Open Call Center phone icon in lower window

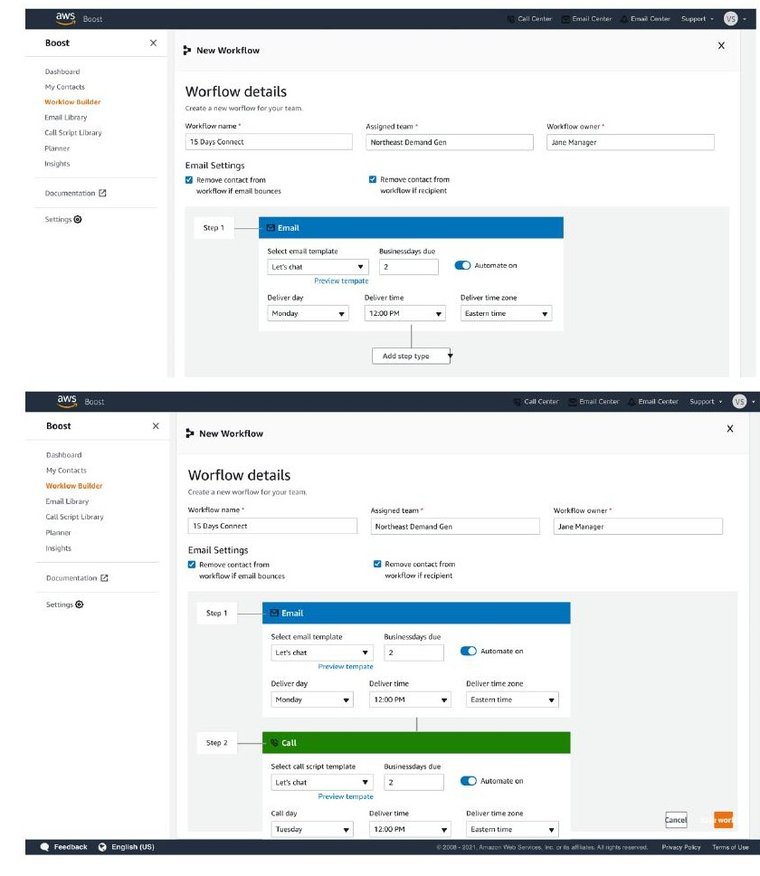coord(517,402)
